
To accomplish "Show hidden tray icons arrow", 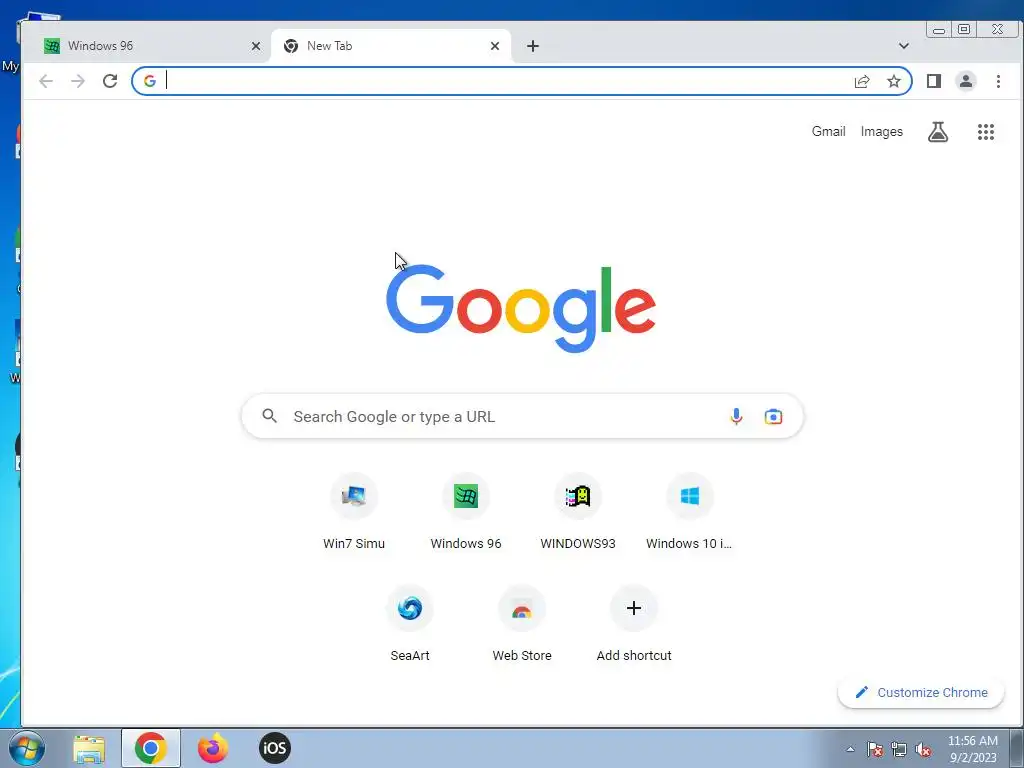I will (850, 749).
